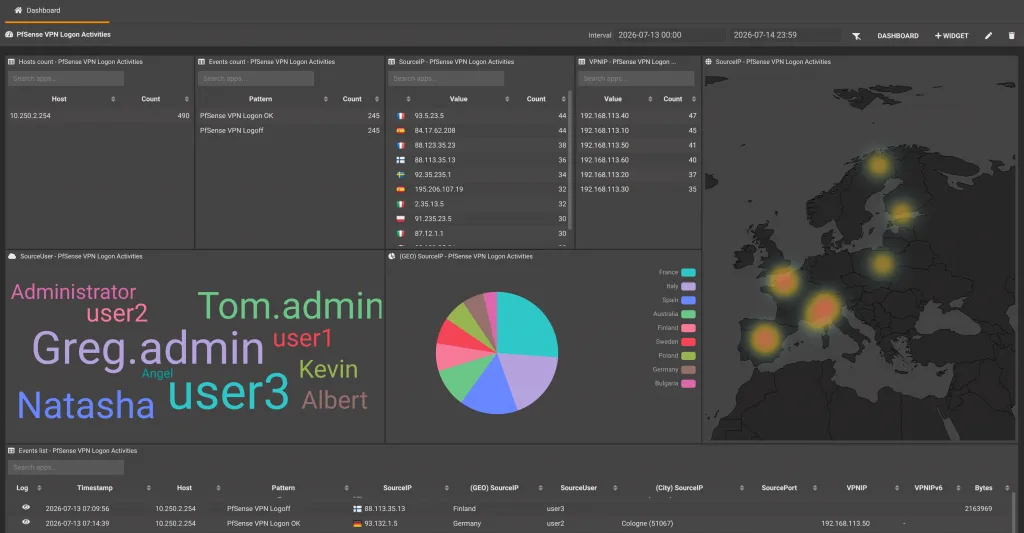Click the Dashboard home icon
The height and width of the screenshot is (533, 1024).
(x=18, y=10)
